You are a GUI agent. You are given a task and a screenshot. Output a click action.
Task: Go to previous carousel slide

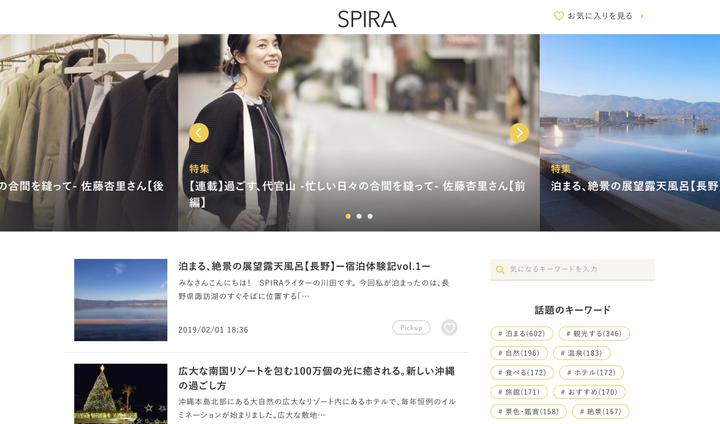199,133
